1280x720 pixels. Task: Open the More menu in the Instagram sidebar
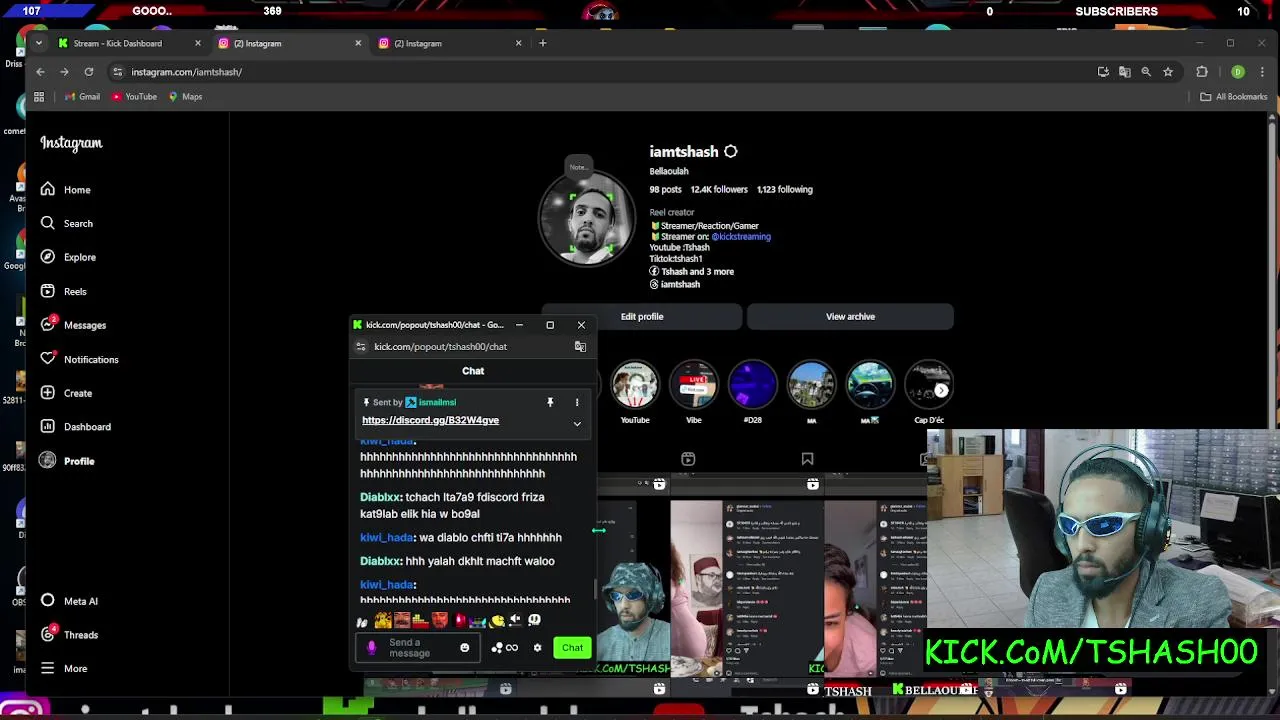(x=64, y=669)
